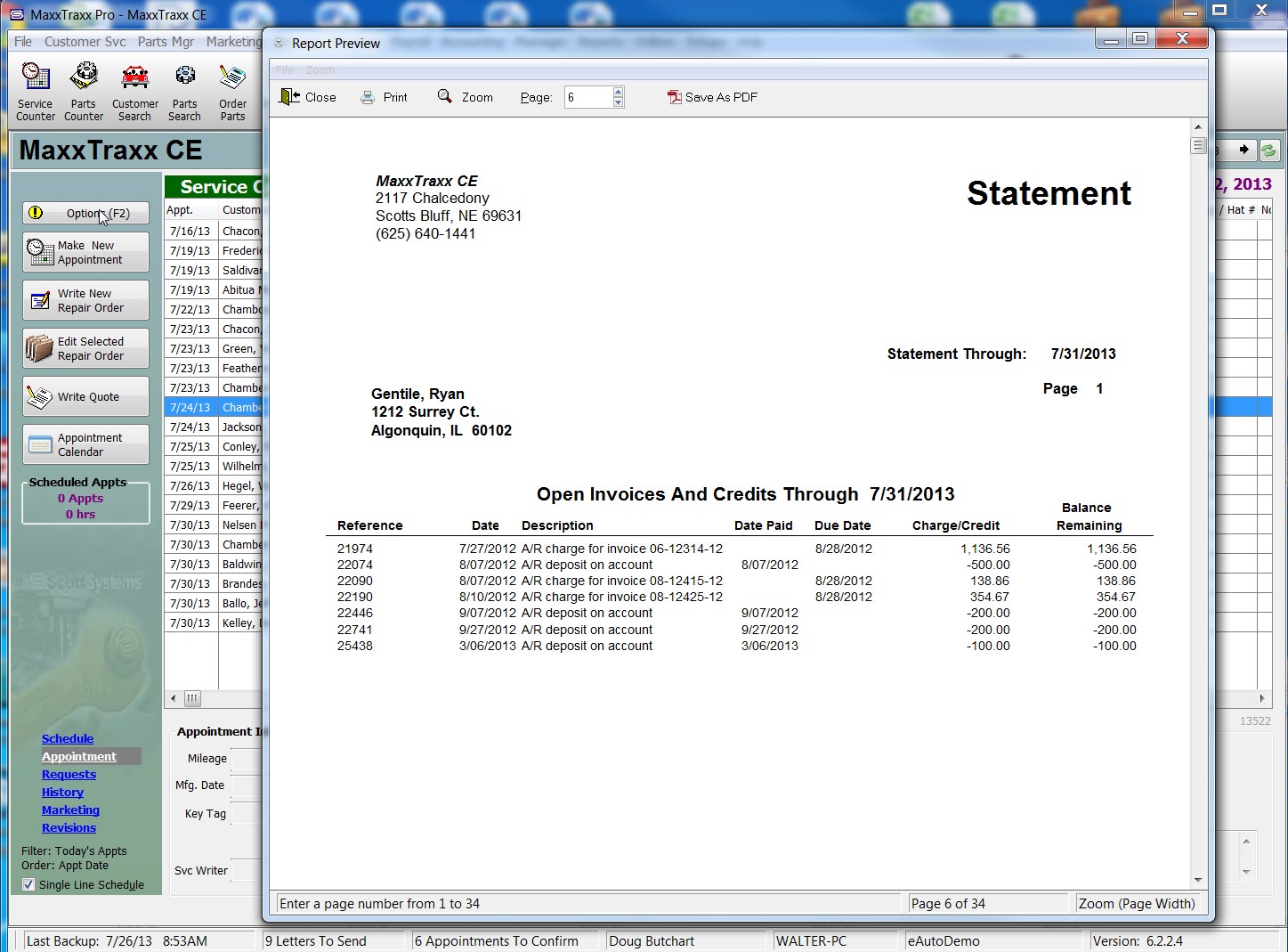
Task: Open the Zoom menu in Report Preview
Action: 320,70
